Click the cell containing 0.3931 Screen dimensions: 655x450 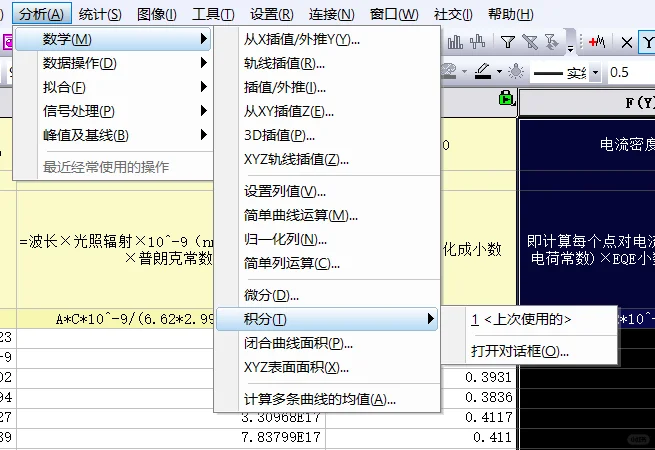click(x=479, y=377)
